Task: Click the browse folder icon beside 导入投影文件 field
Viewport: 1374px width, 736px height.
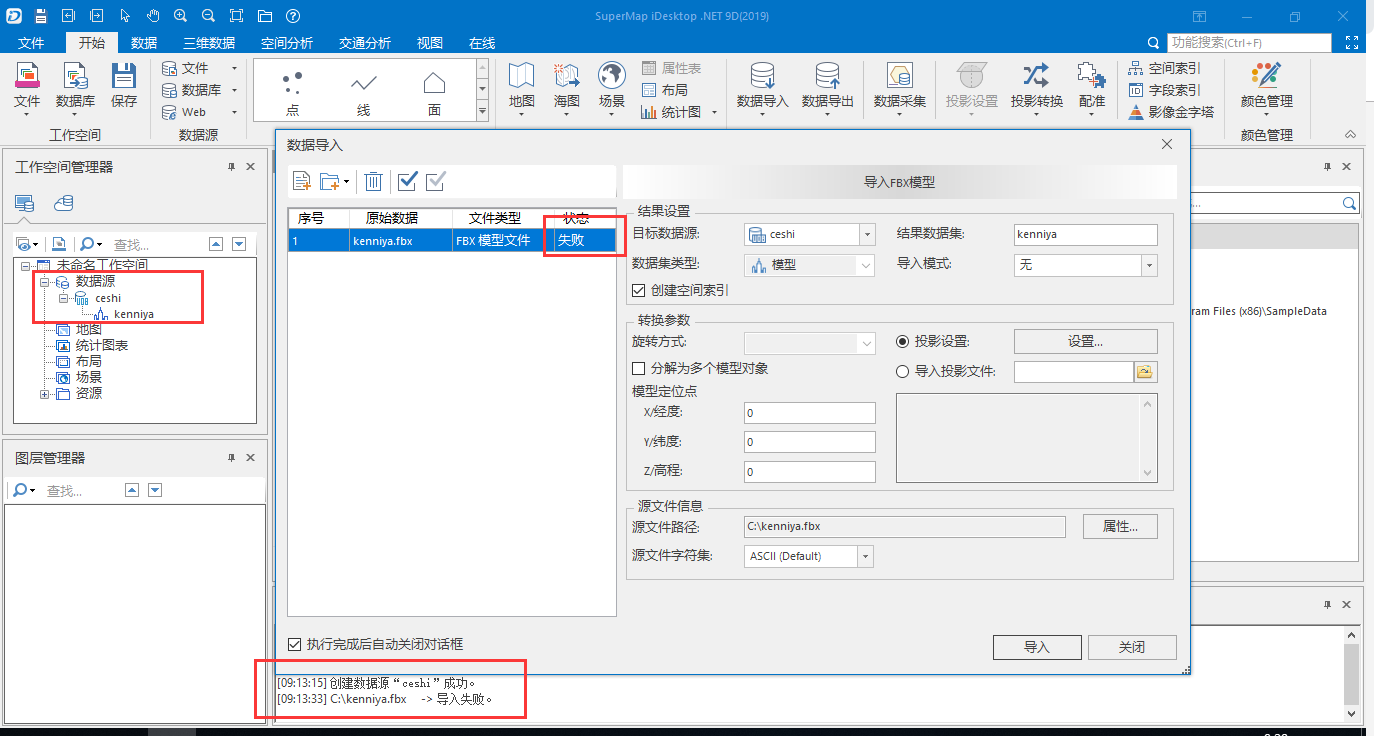Action: 1145,372
